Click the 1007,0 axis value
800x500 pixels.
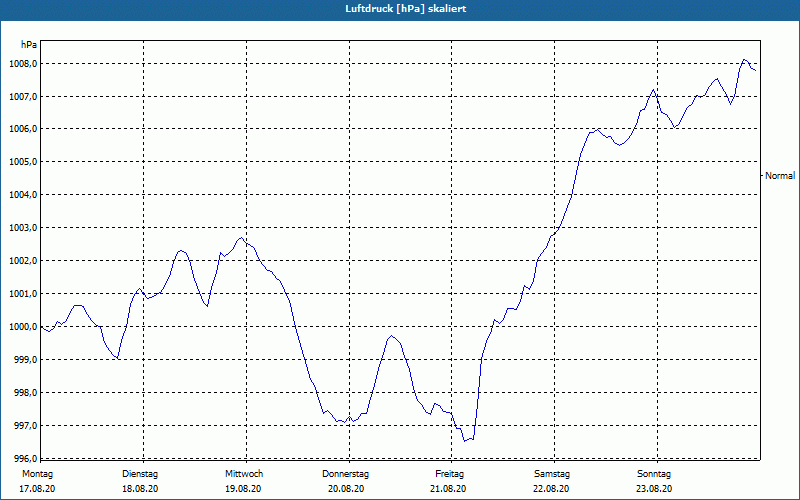click(x=23, y=96)
